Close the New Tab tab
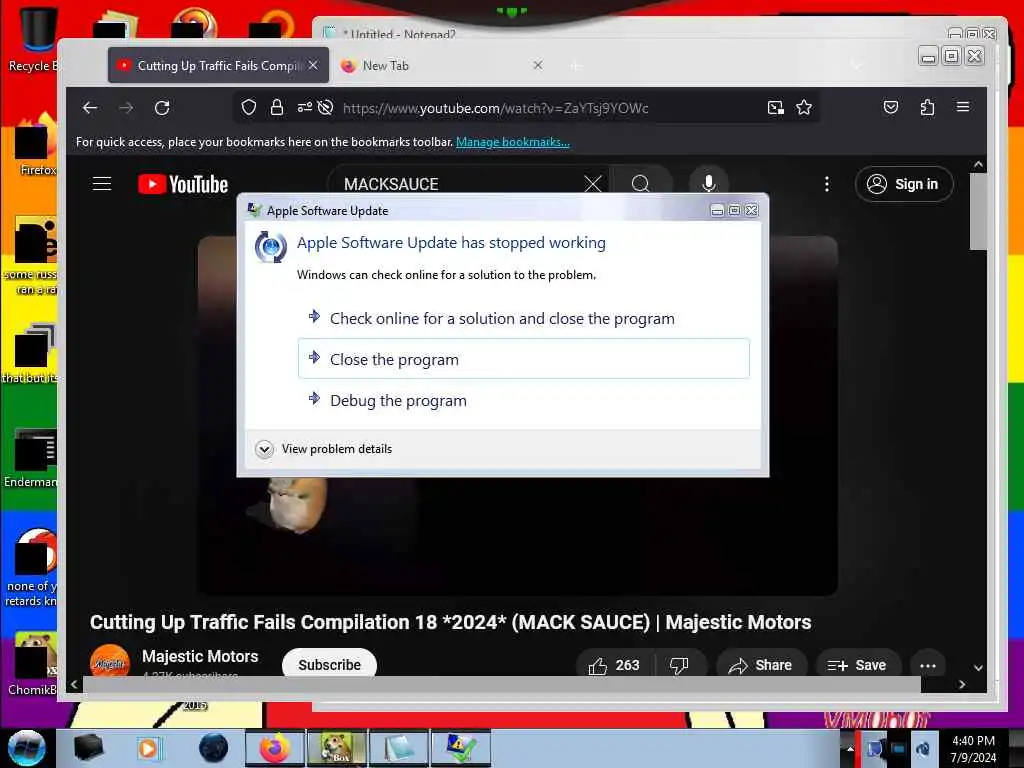 coord(537,65)
